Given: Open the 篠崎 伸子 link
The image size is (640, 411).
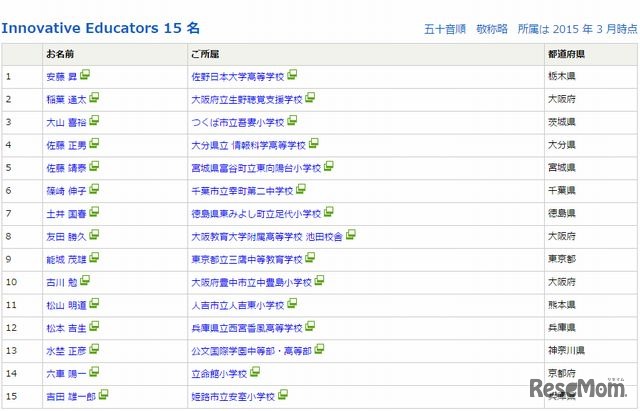Looking at the screenshot, I should [x=67, y=191].
